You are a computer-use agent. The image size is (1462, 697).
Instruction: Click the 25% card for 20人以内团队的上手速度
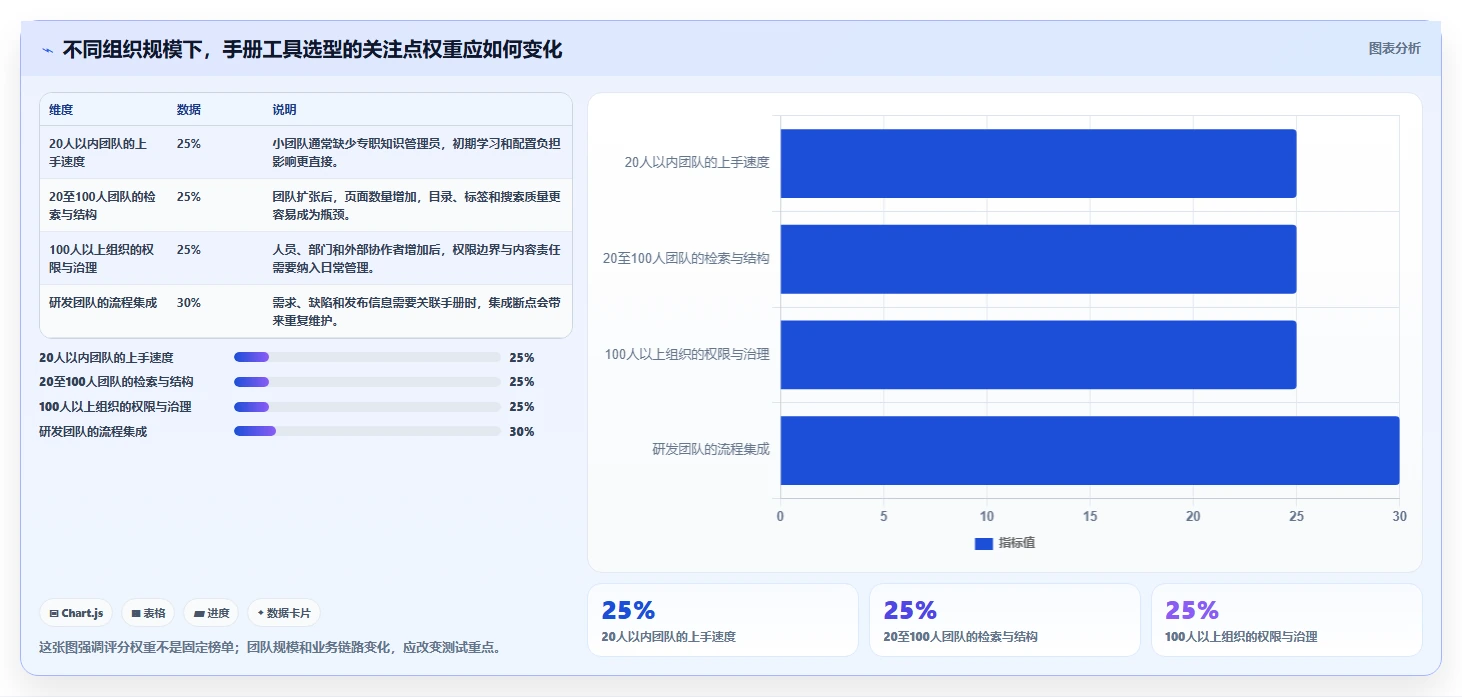[723, 620]
